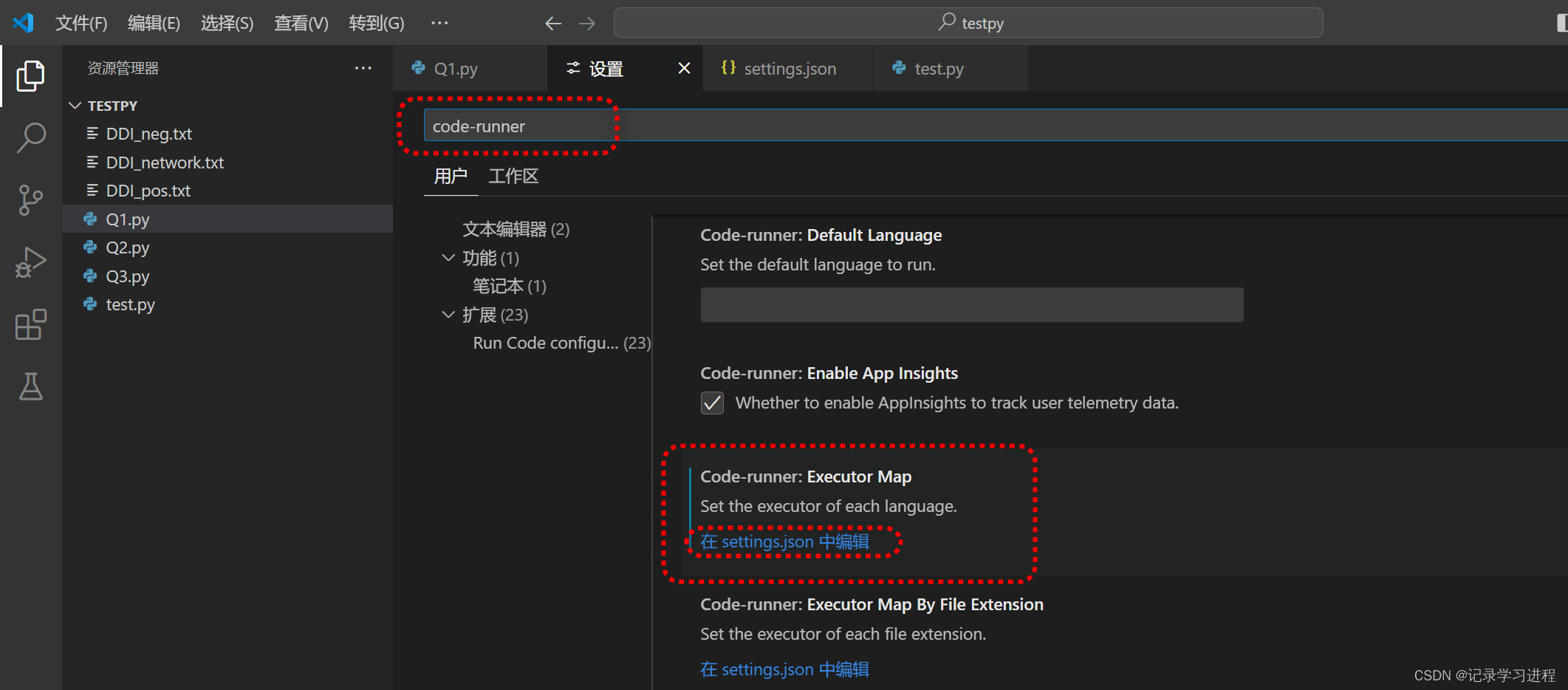The width and height of the screenshot is (1568, 690).
Task: Collapse the 扩展 settings tree section
Action: tap(448, 314)
